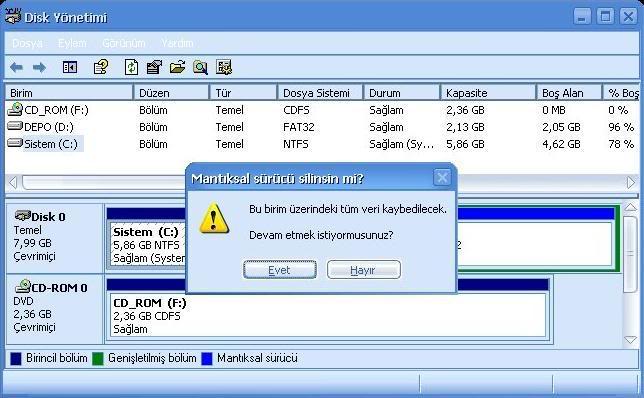Sort by the Durum column header

[402, 93]
